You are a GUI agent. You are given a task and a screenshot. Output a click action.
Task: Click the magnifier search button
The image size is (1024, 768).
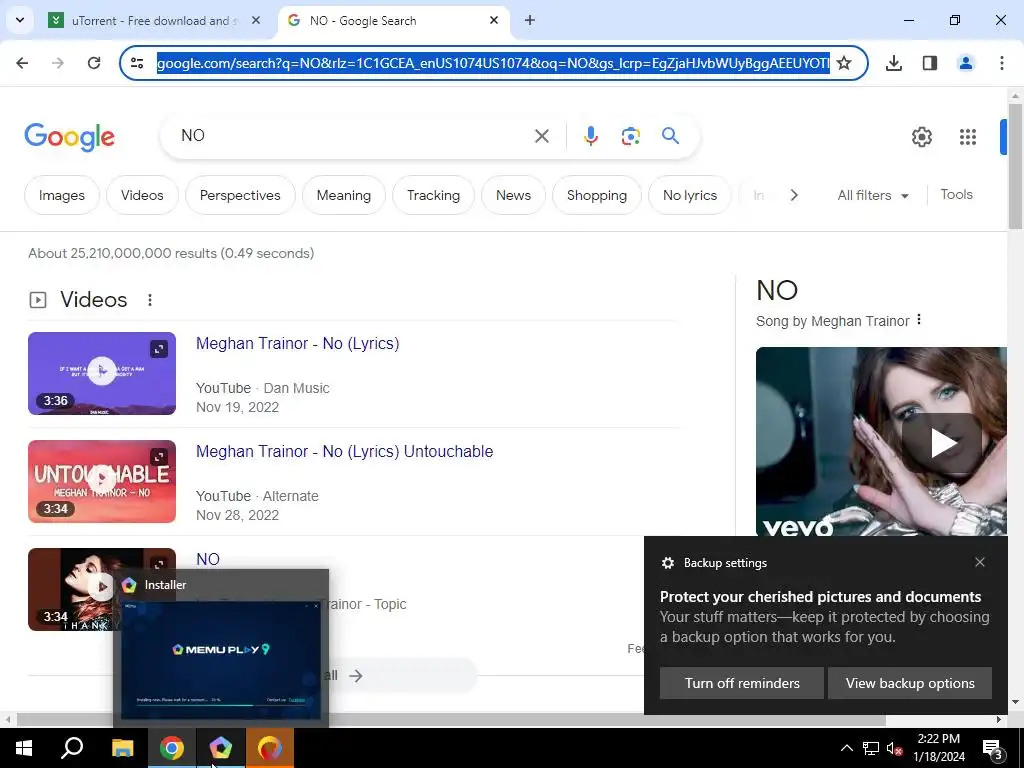click(670, 136)
